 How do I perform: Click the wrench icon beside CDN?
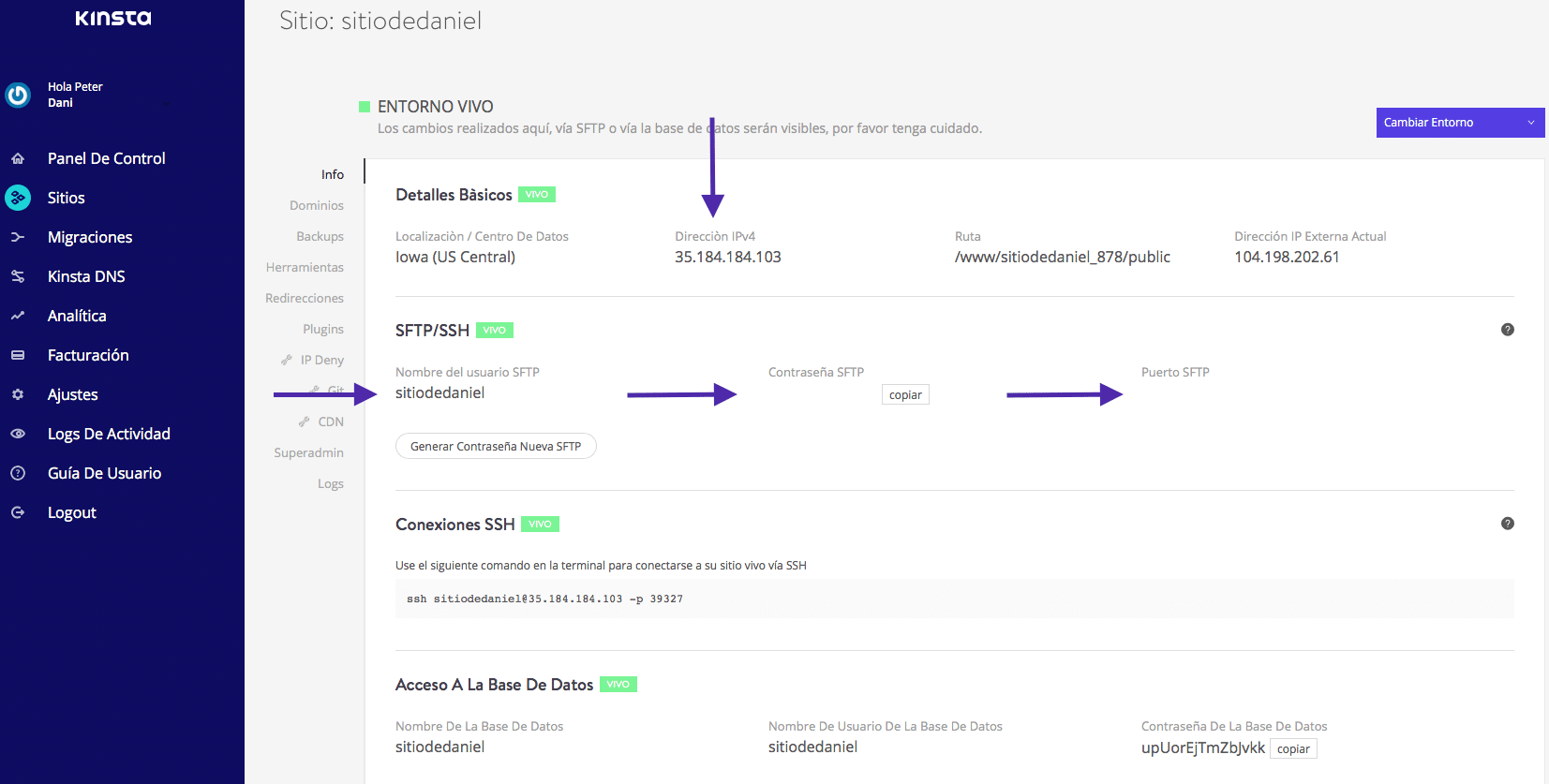304,422
